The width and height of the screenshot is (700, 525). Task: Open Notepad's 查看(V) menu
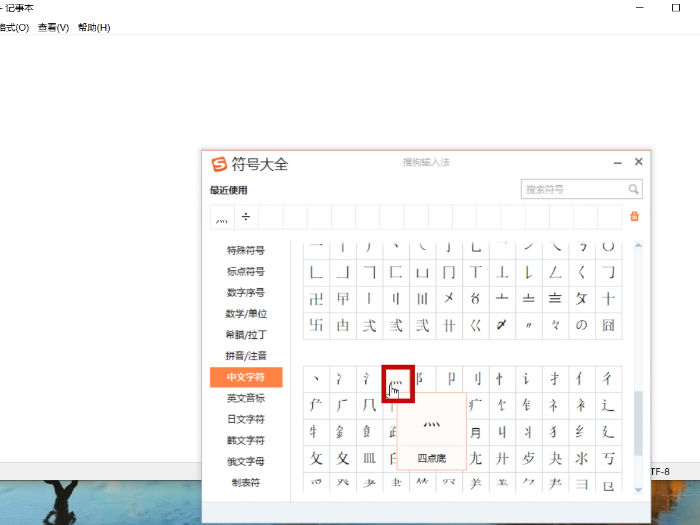tap(54, 28)
